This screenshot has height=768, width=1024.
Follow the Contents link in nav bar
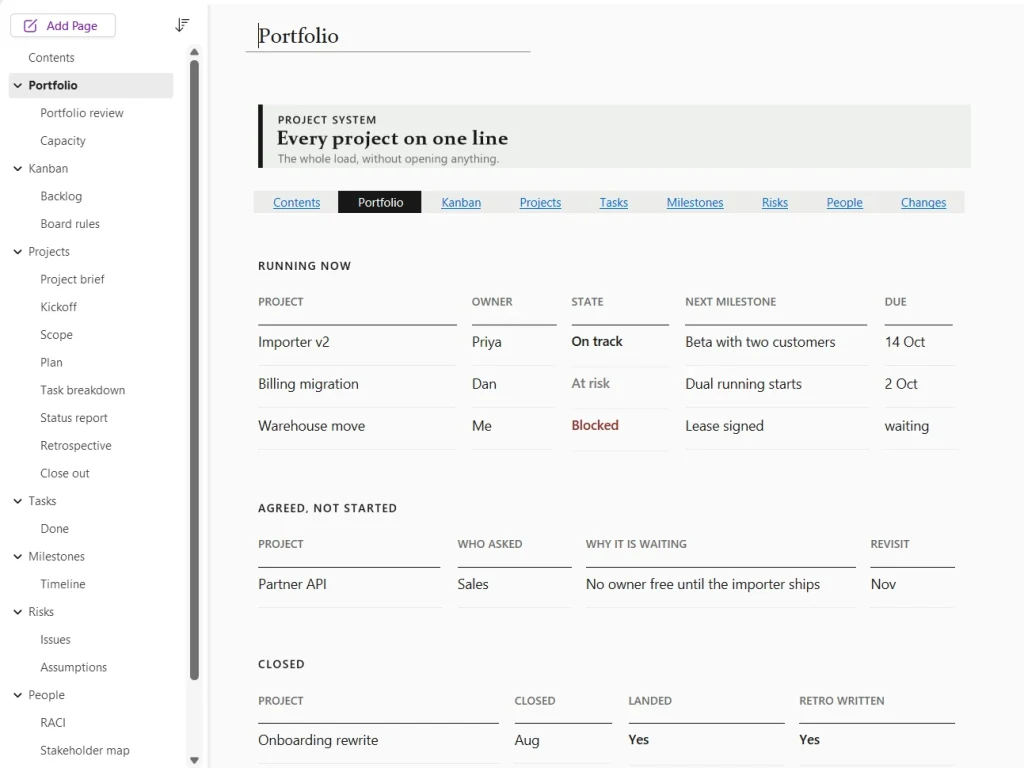(x=296, y=202)
